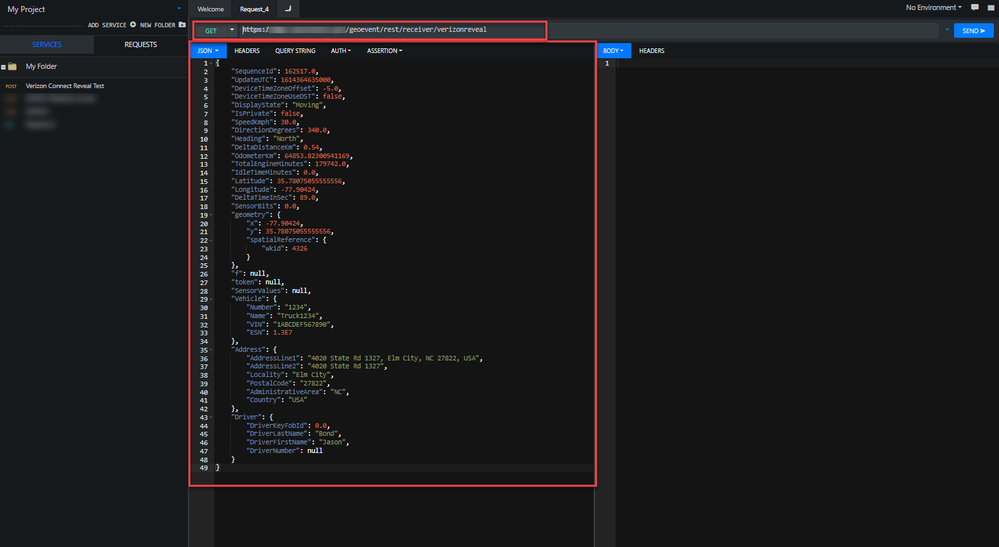Image resolution: width=999 pixels, height=547 pixels.
Task: Click the menu icon beside chat
Action: pyautogui.click(x=991, y=8)
